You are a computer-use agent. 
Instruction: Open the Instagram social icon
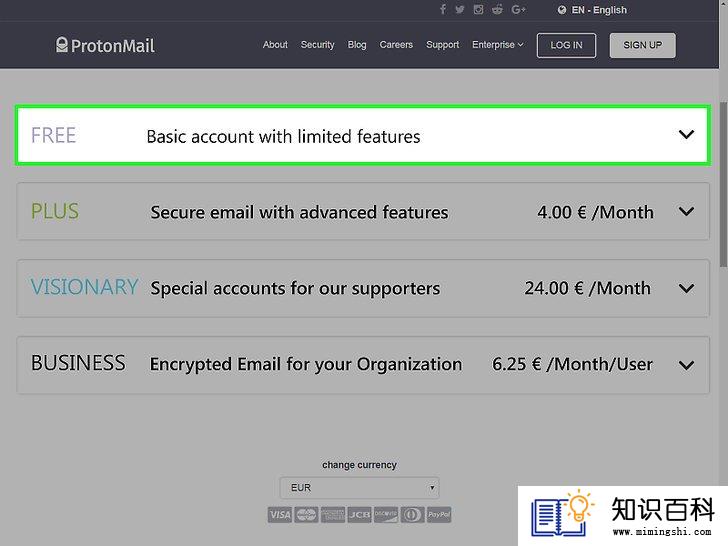click(478, 10)
